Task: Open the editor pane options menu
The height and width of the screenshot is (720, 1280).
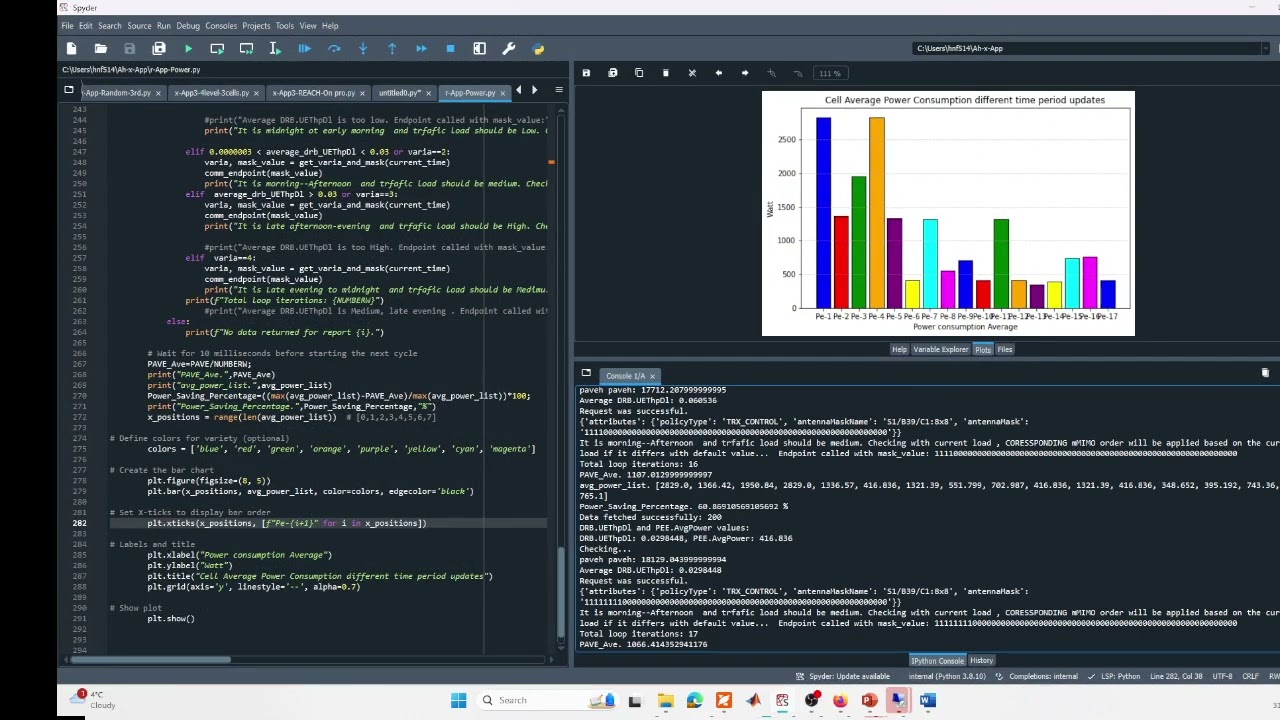Action: 558,91
